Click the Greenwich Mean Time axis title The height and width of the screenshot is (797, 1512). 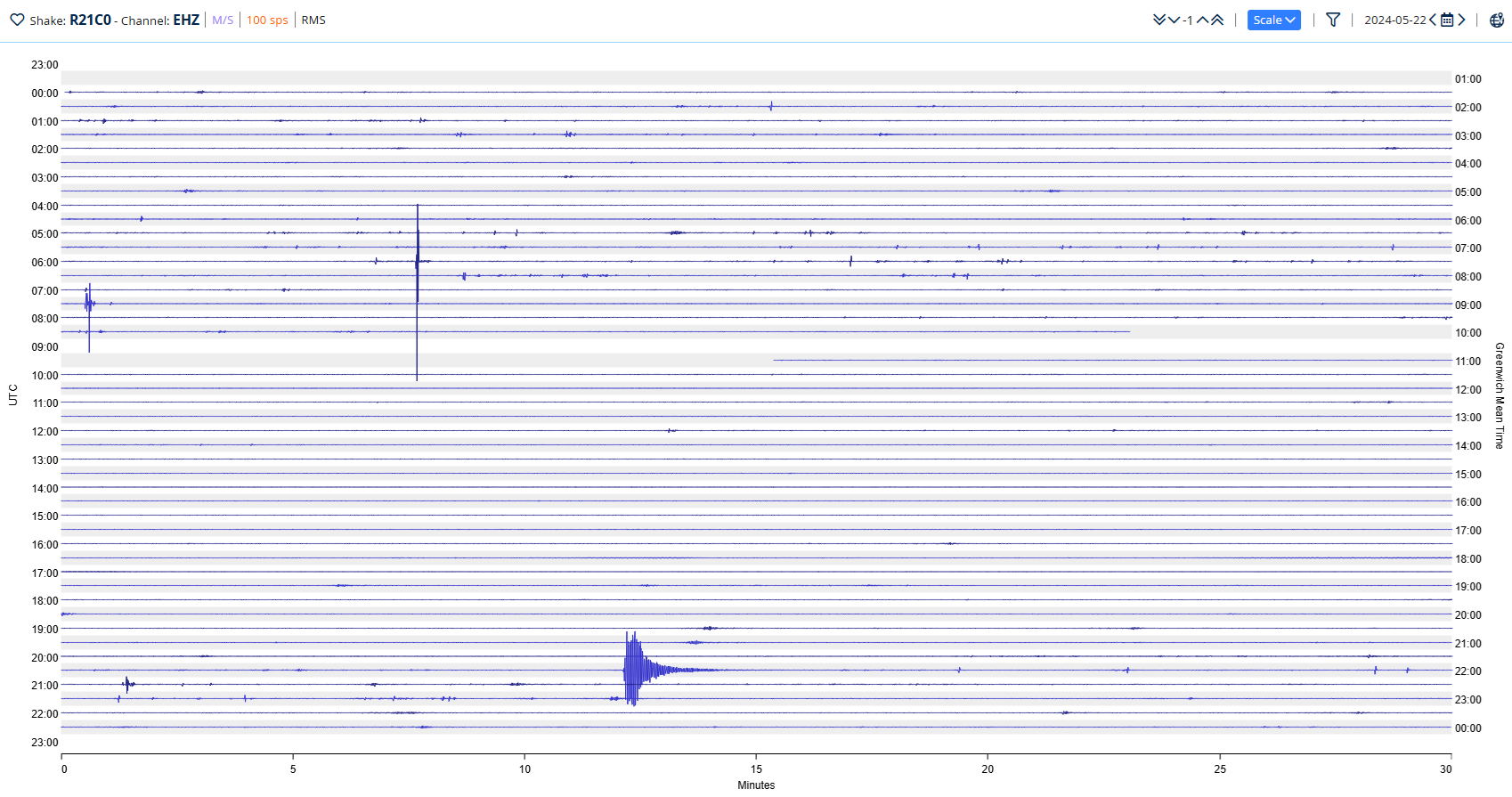point(1500,395)
